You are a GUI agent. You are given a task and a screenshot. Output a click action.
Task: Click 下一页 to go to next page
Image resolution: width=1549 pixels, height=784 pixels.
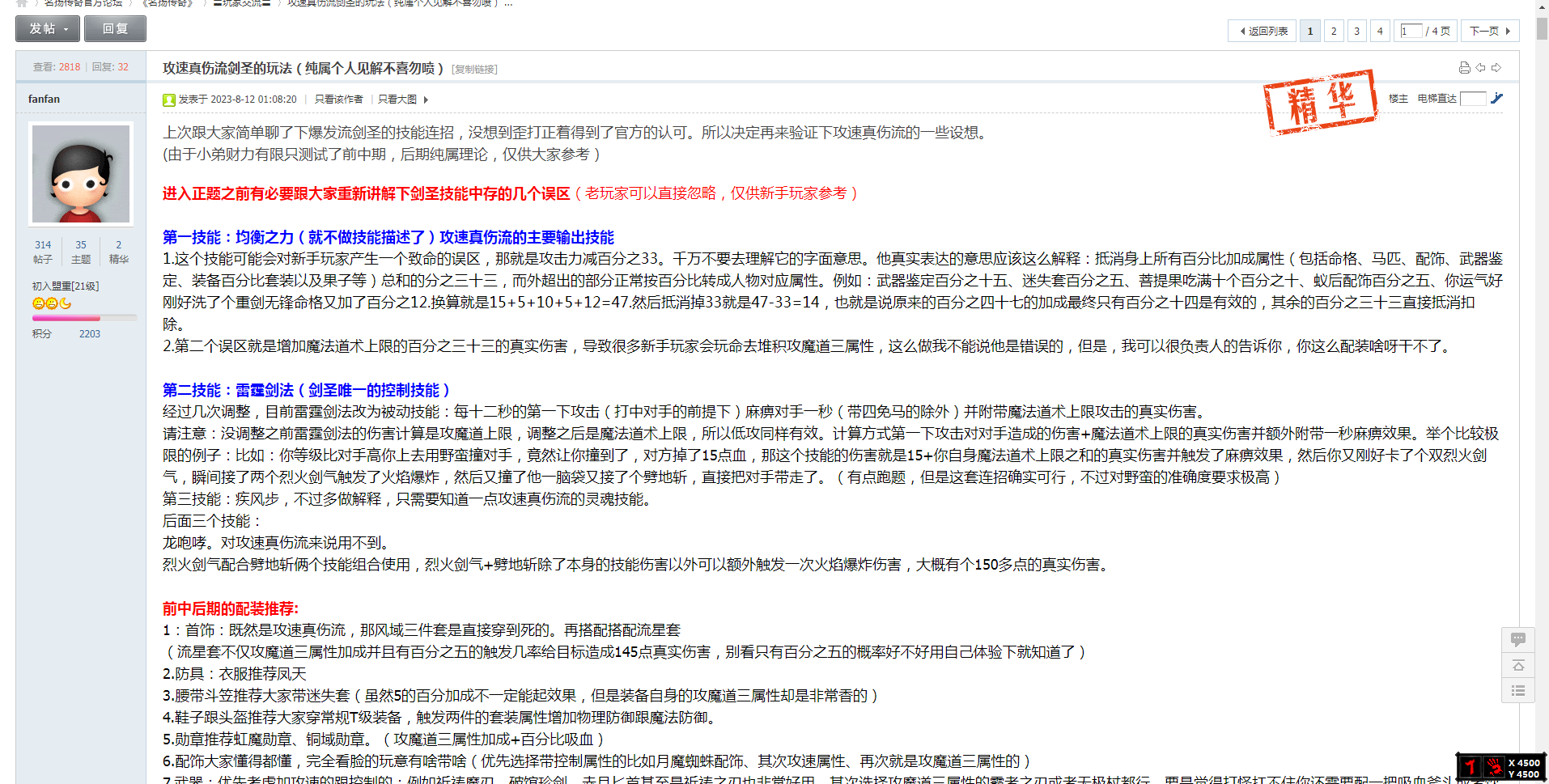1490,31
